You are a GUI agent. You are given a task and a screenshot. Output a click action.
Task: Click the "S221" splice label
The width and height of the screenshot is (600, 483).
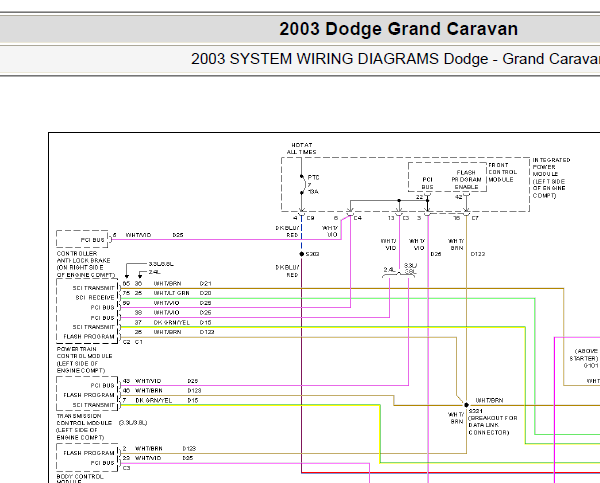[x=475, y=411]
